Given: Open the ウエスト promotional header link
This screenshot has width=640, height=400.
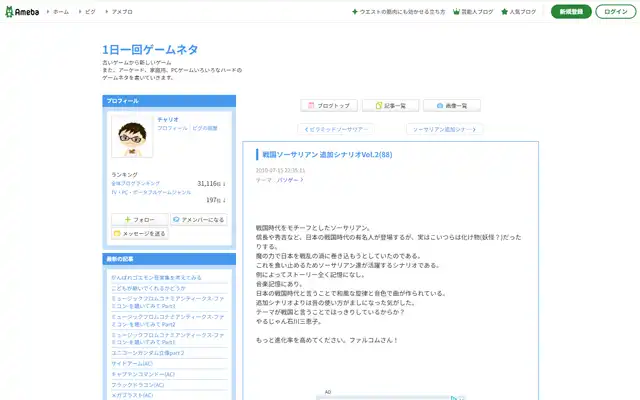Looking at the screenshot, I should pyautogui.click(x=399, y=12).
